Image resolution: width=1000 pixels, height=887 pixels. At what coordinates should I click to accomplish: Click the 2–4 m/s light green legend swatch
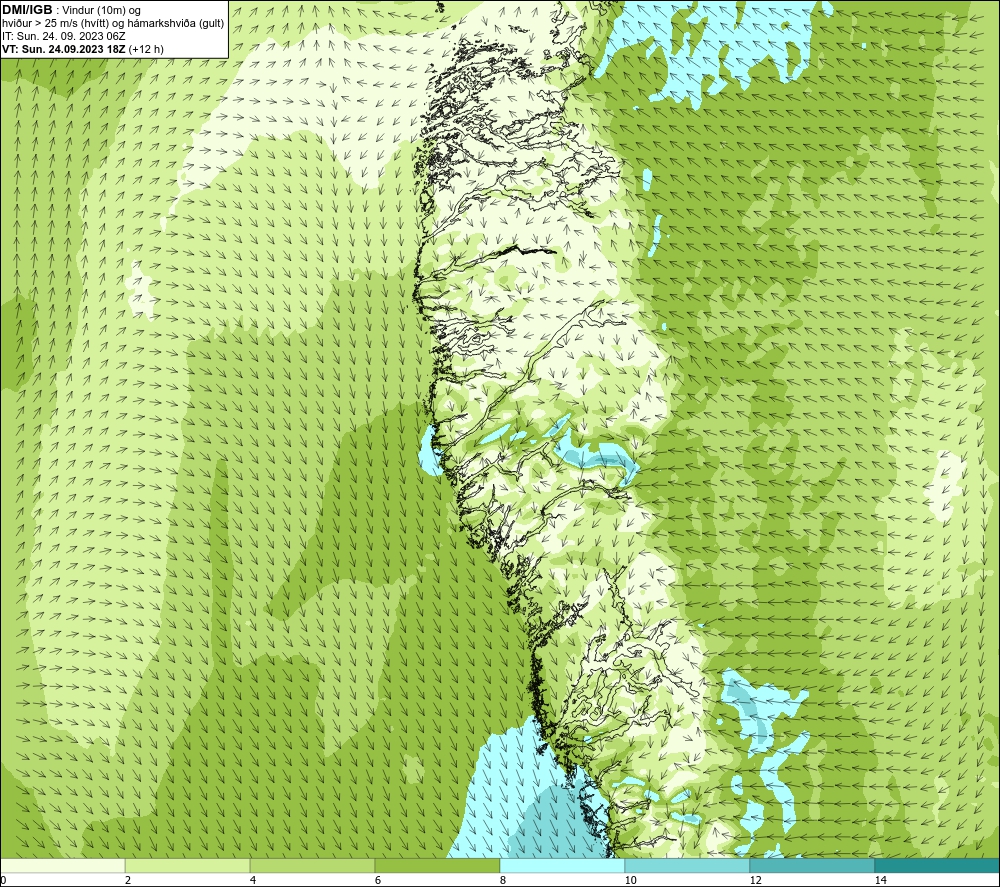tap(188, 866)
